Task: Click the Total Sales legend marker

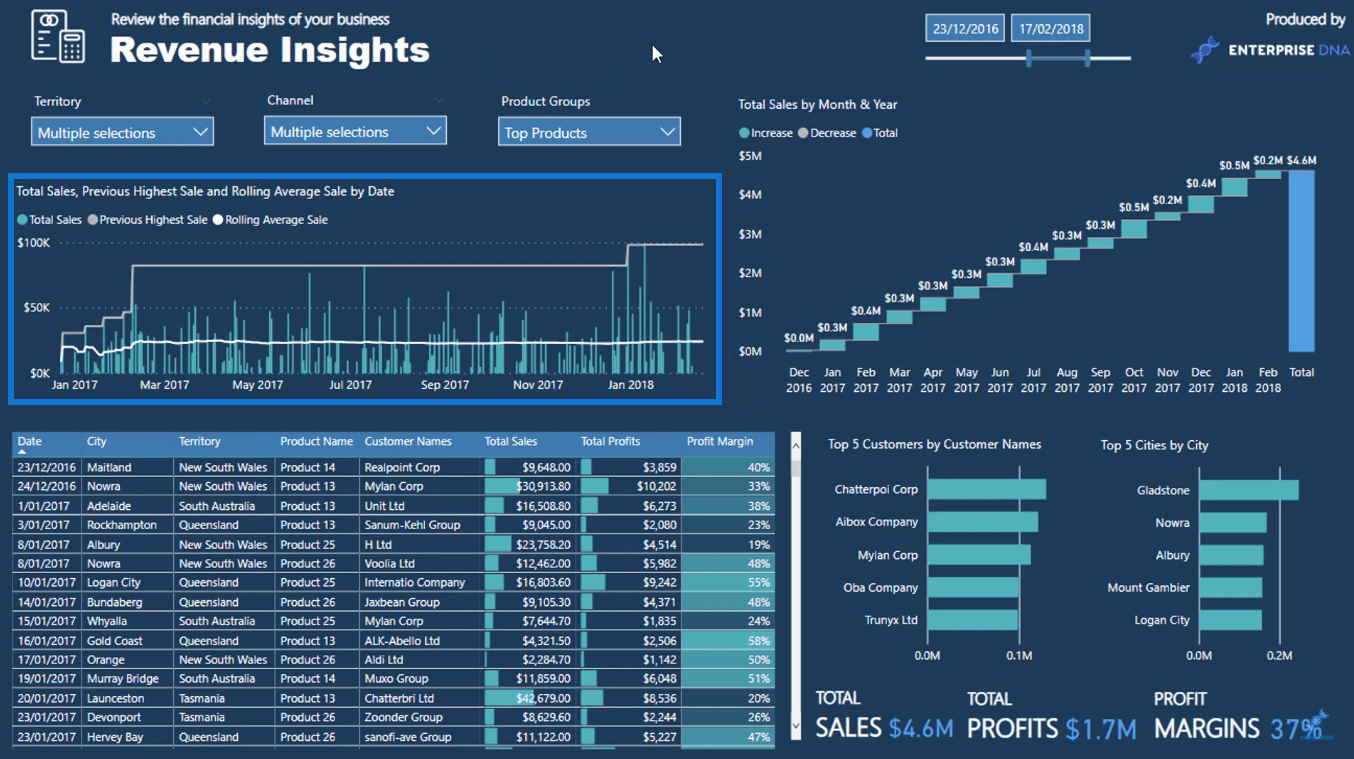Action: click(x=22, y=220)
